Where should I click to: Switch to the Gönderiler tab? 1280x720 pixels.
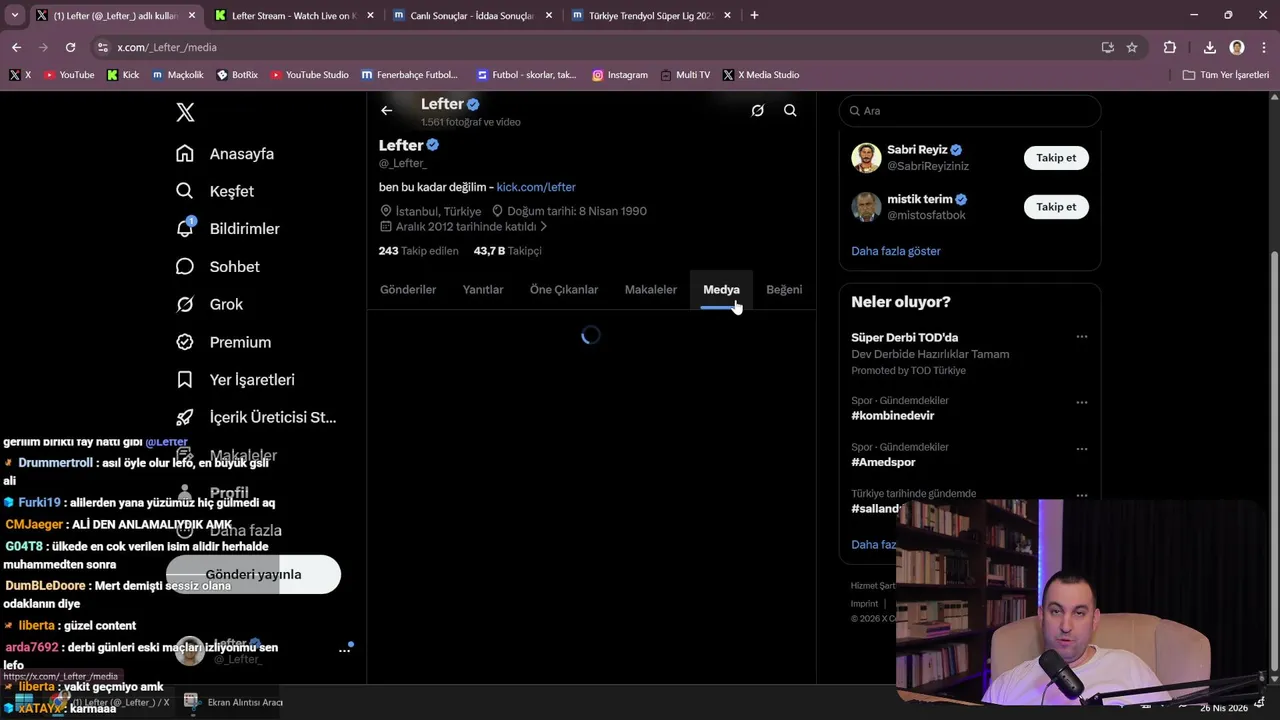[408, 290]
